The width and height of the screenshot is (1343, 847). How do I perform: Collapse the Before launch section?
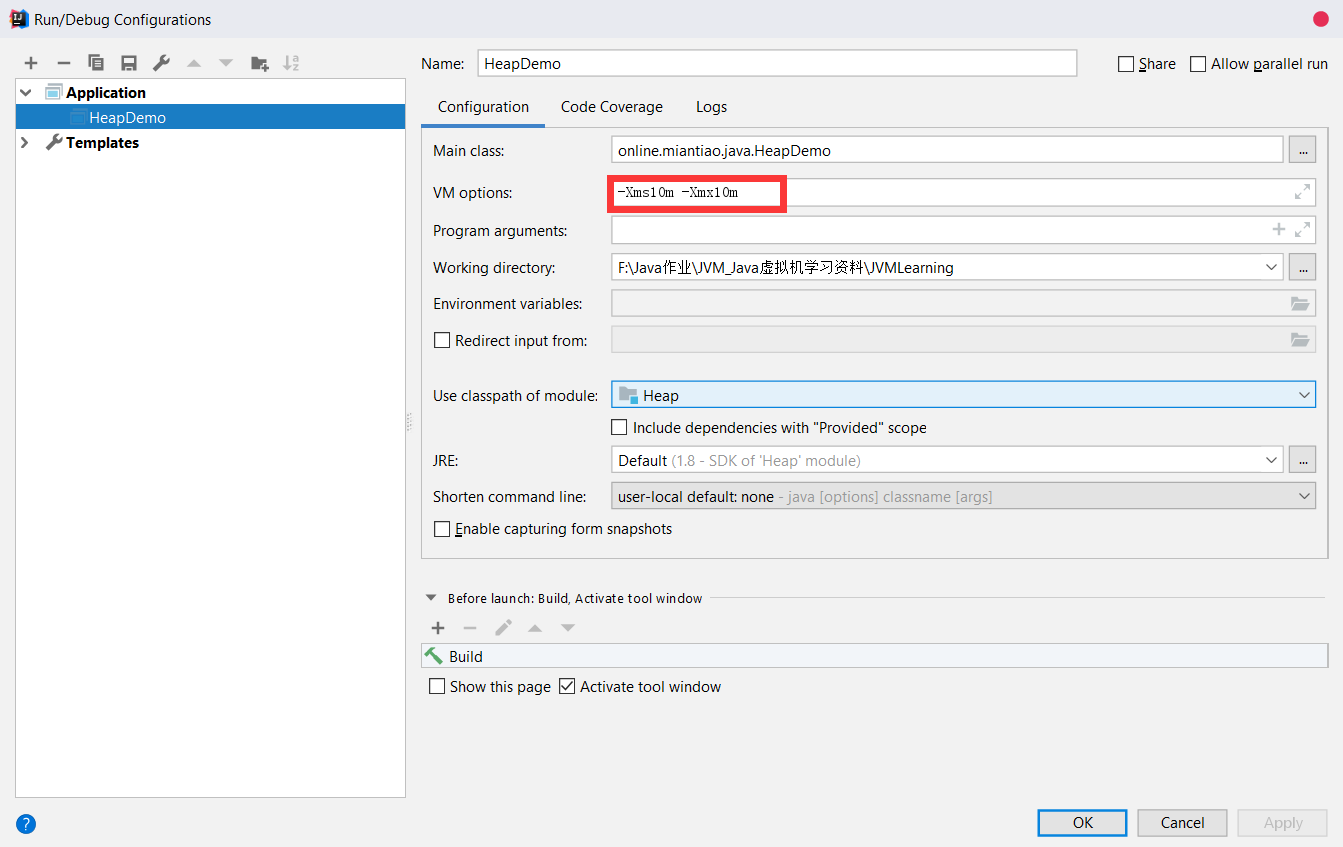click(x=431, y=598)
